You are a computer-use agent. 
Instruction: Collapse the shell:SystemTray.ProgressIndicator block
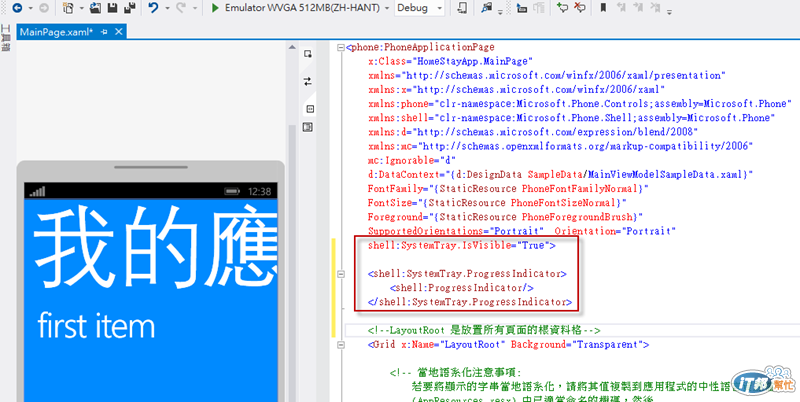click(341, 274)
